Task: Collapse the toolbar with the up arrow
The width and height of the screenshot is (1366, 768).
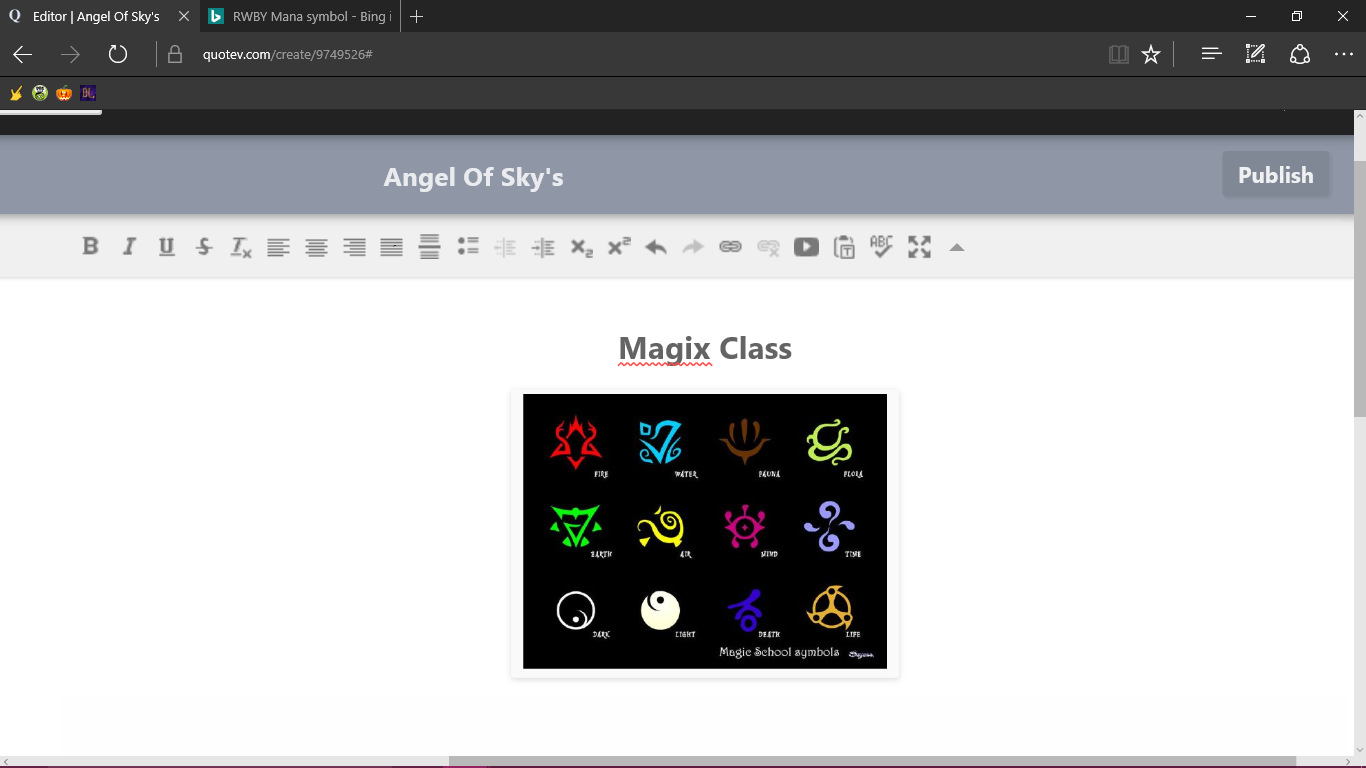Action: click(x=957, y=247)
